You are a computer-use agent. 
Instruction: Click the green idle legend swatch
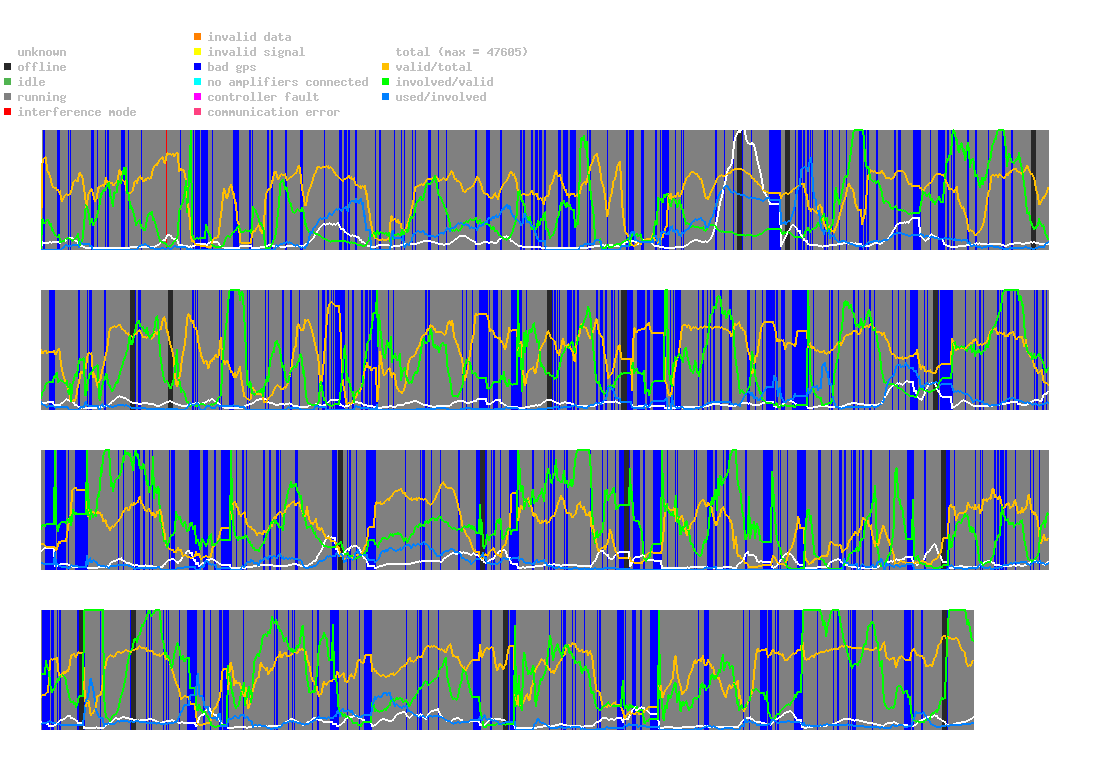tap(8, 82)
